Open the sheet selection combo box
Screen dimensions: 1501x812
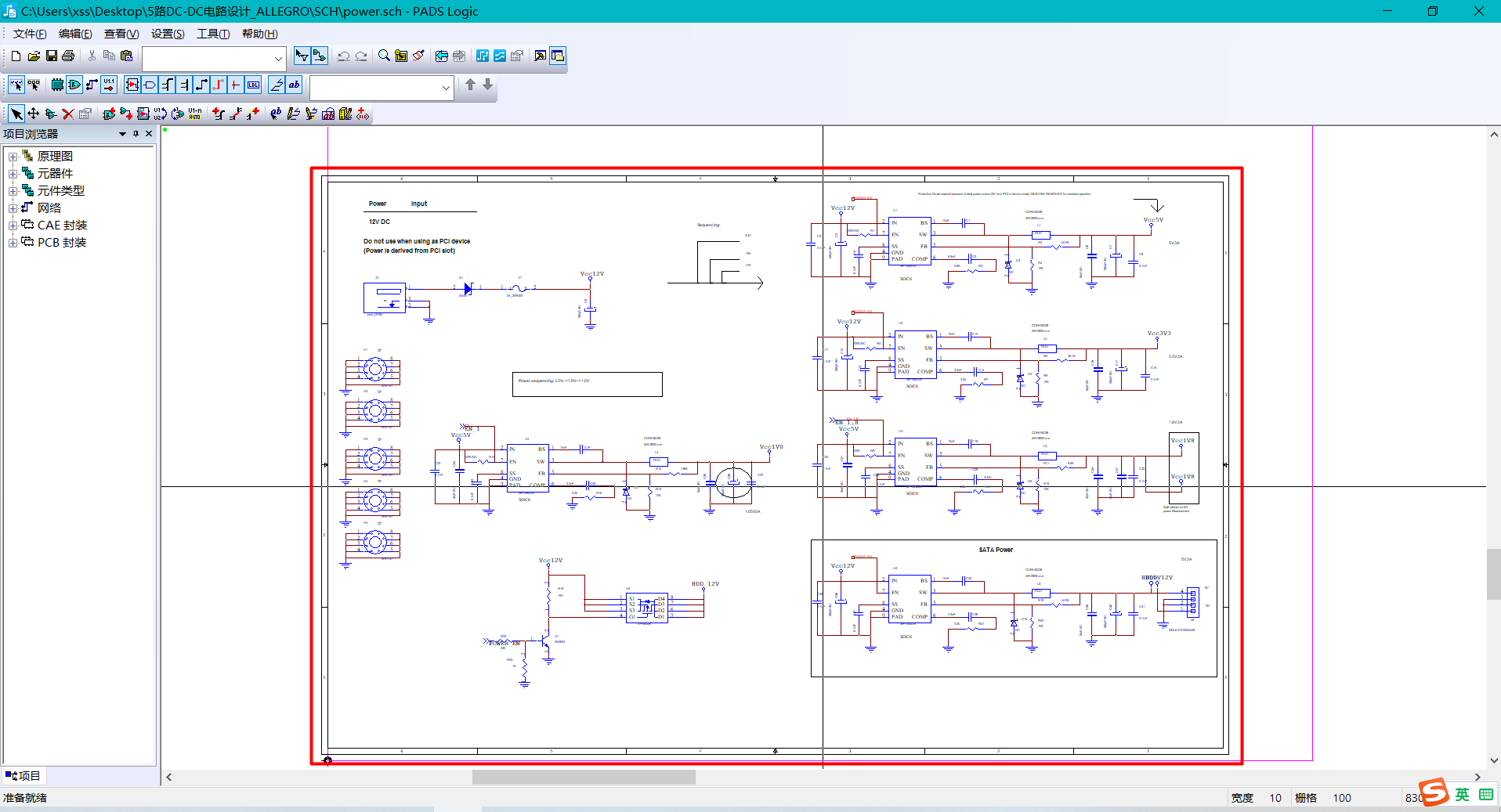point(213,58)
